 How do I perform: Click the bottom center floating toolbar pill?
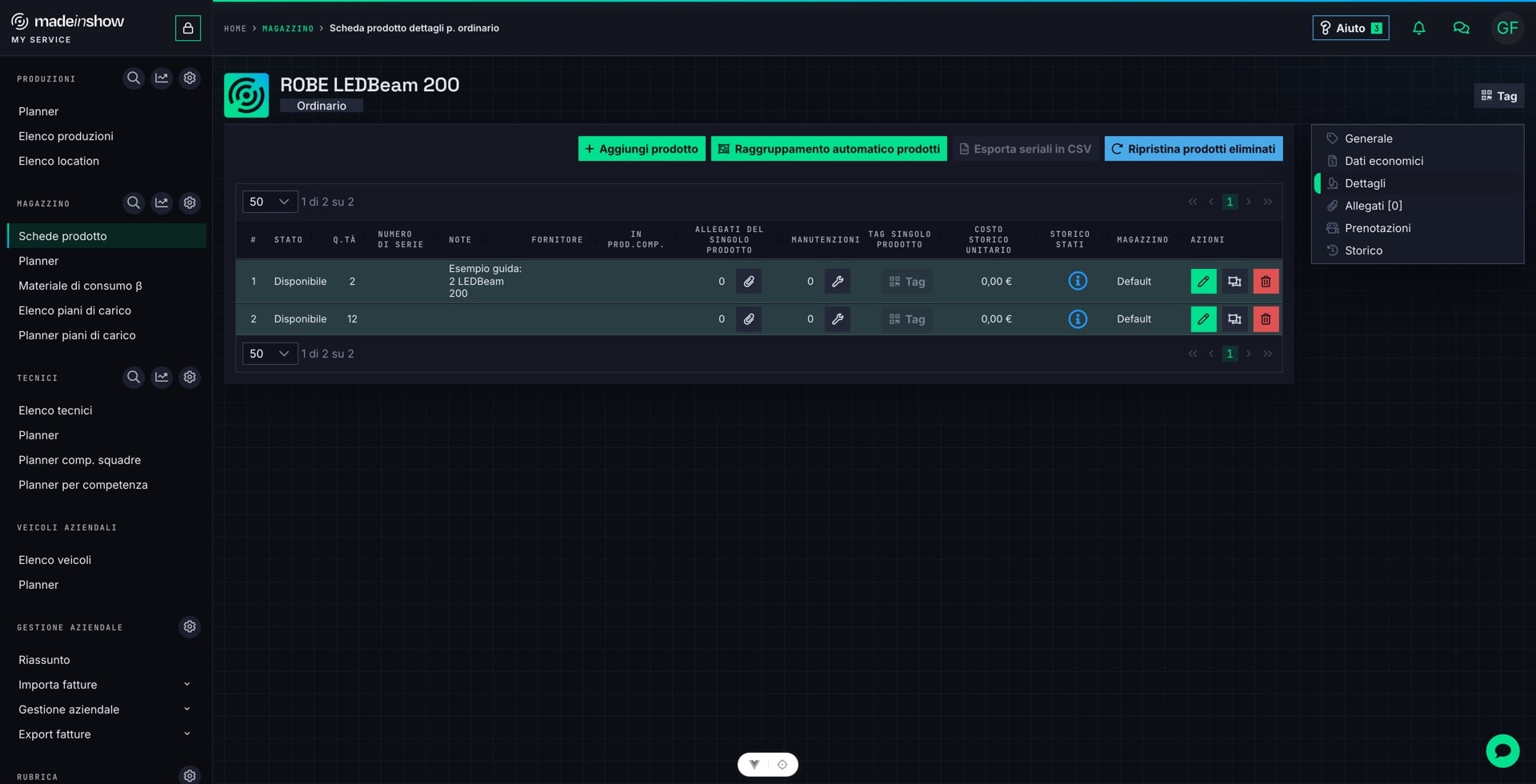(768, 765)
